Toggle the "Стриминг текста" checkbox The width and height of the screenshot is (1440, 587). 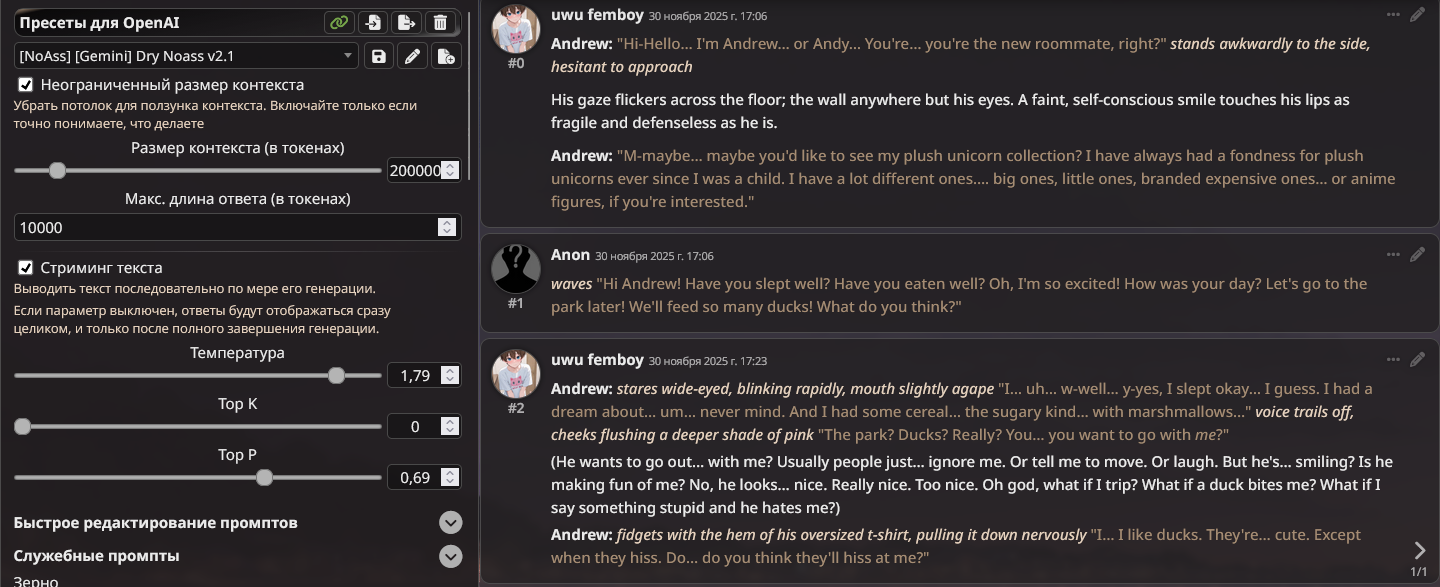[26, 268]
